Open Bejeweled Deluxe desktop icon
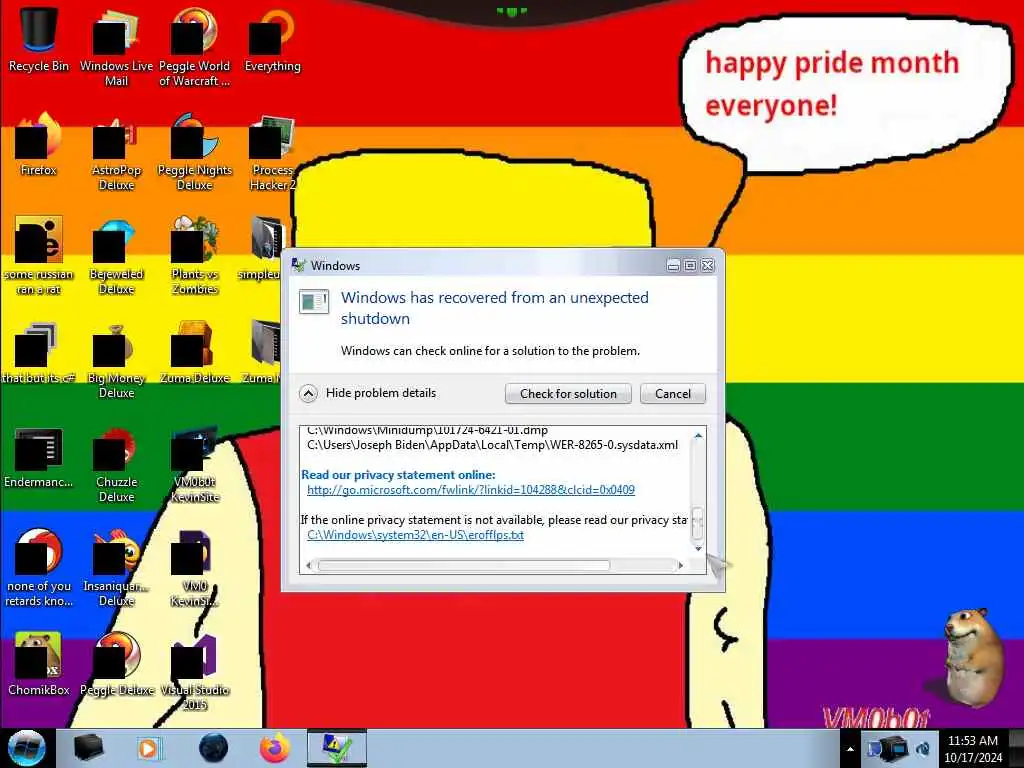 [116, 256]
